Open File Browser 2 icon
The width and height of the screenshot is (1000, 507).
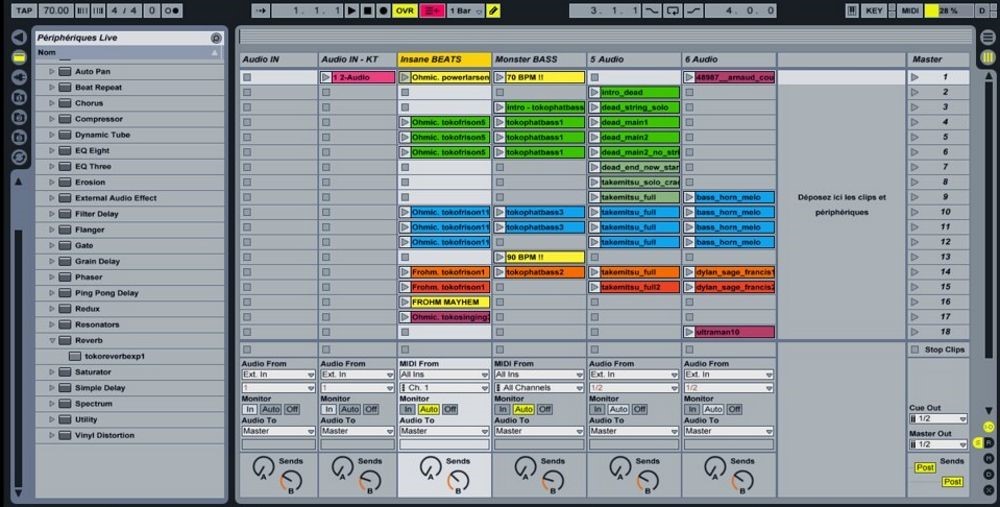click(x=19, y=117)
